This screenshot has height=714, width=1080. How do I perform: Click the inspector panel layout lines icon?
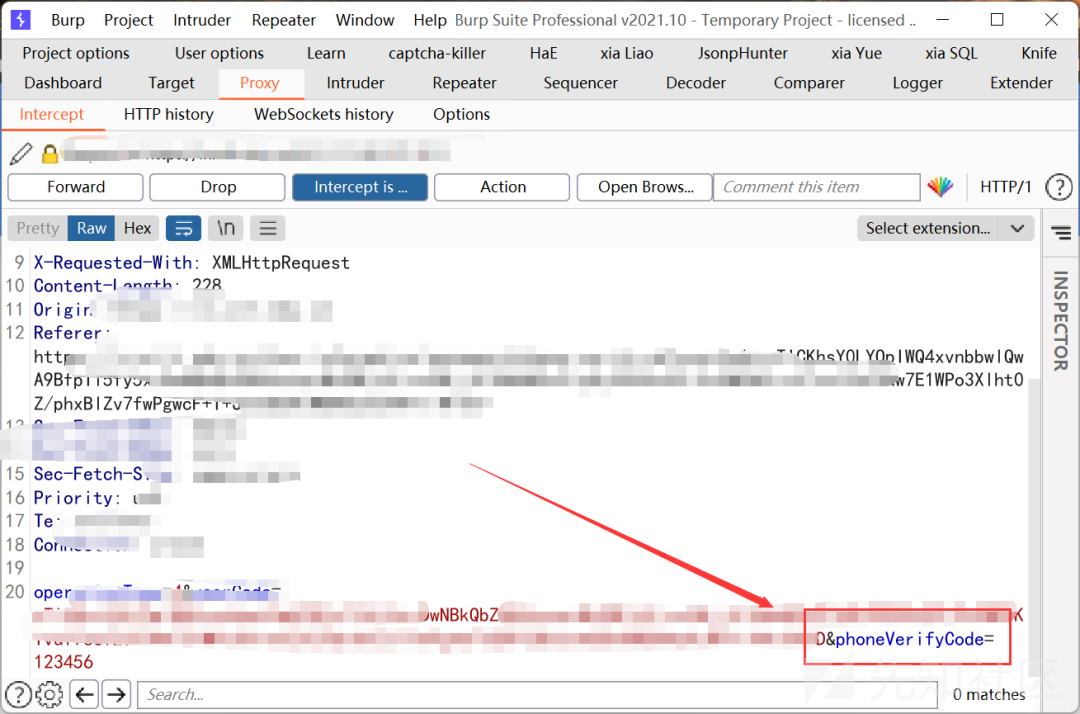[x=1061, y=233]
